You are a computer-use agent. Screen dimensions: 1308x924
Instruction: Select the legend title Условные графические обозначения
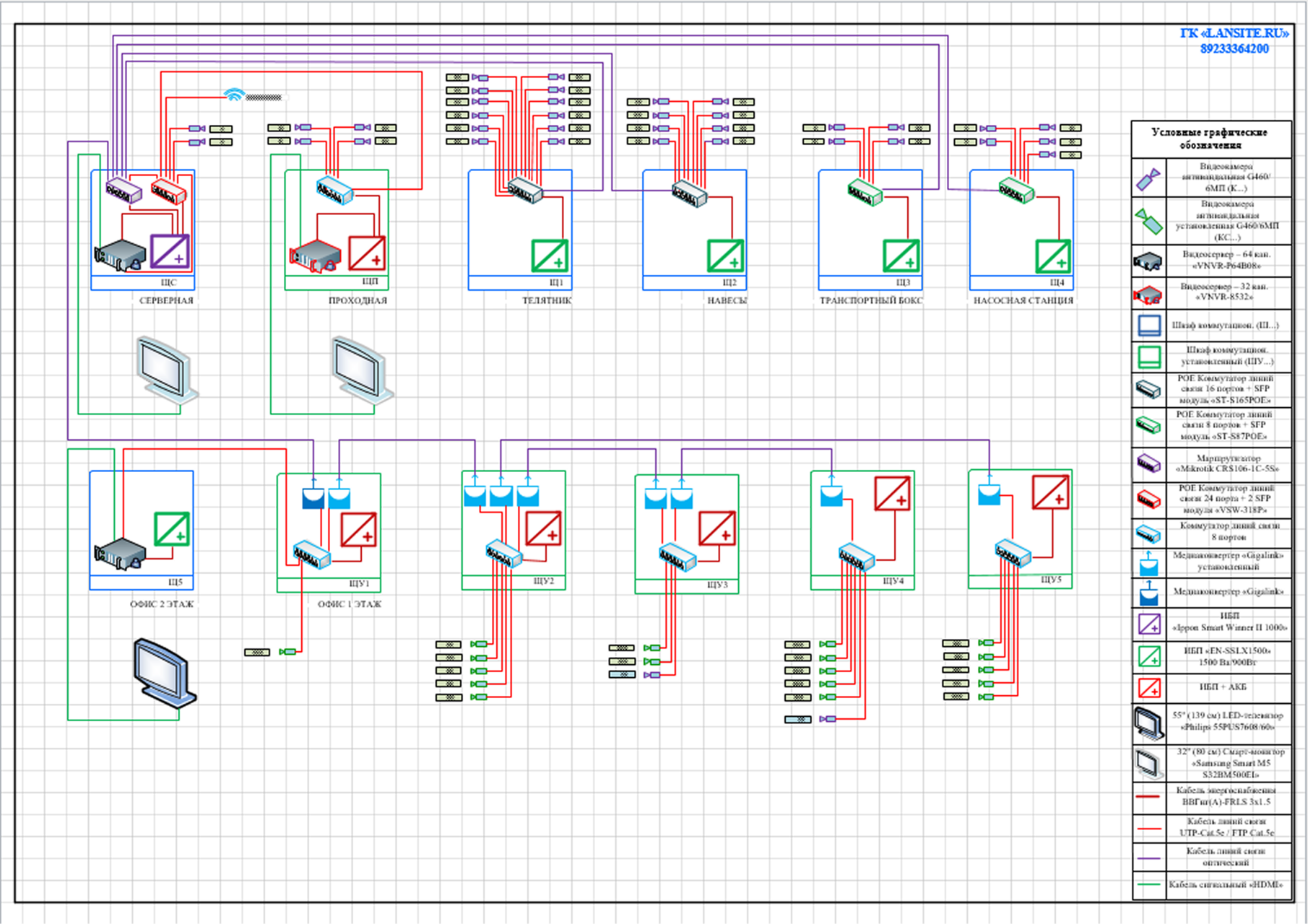tap(1209, 139)
